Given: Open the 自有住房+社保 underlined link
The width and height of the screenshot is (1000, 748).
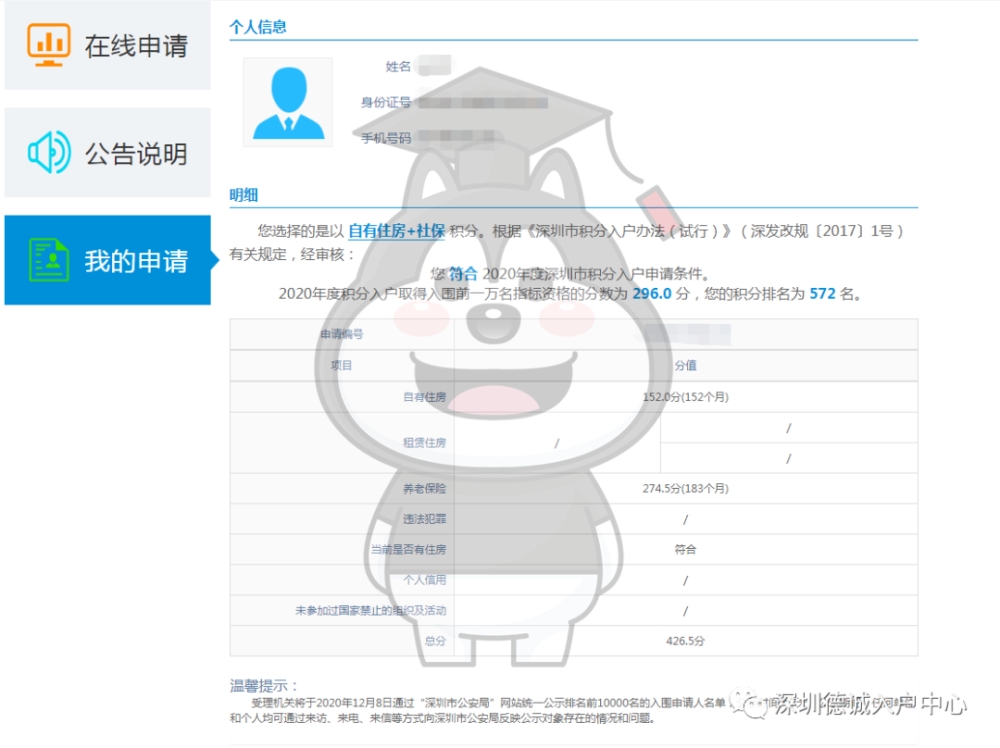Looking at the screenshot, I should click(x=396, y=231).
